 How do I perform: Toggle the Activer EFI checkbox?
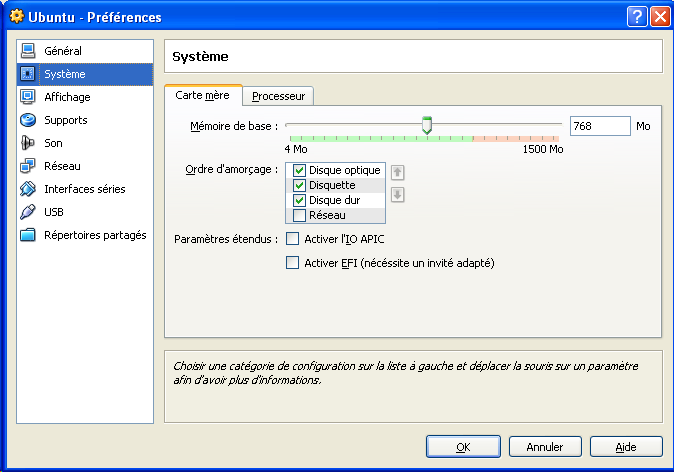[x=293, y=263]
